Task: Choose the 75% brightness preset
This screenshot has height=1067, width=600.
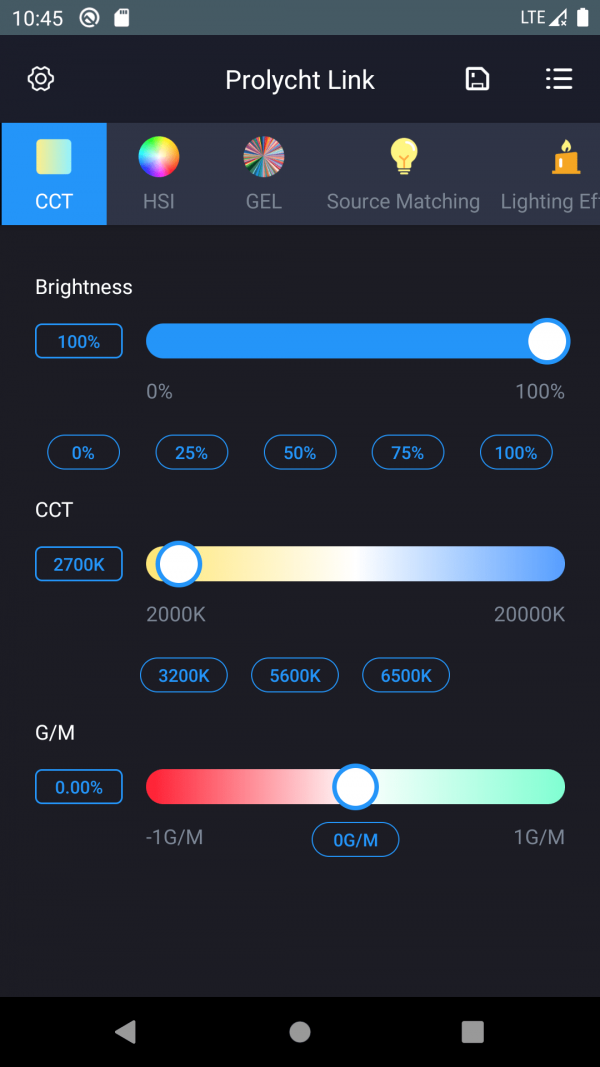Action: pos(408,453)
